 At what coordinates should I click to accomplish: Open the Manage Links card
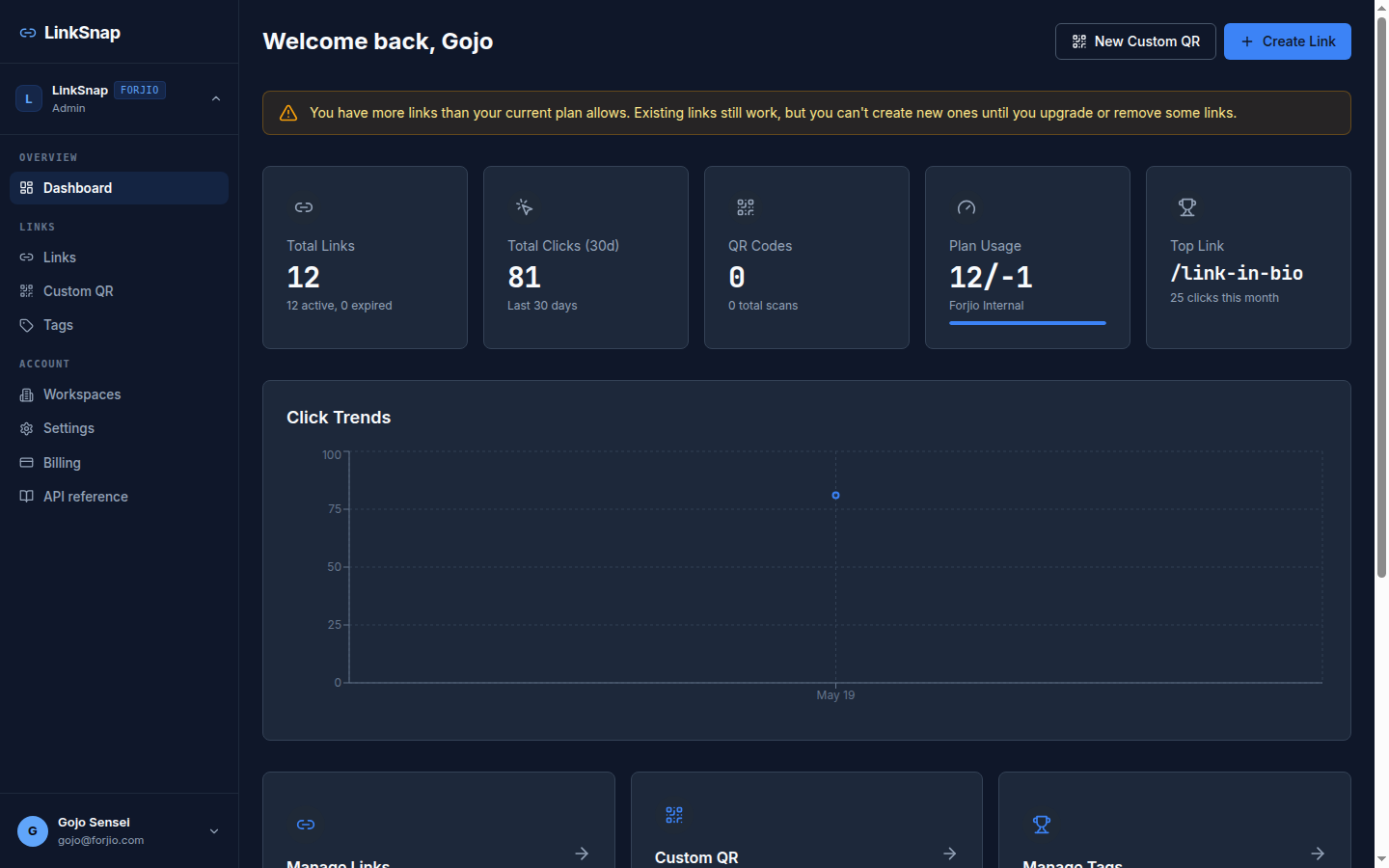coord(439,820)
